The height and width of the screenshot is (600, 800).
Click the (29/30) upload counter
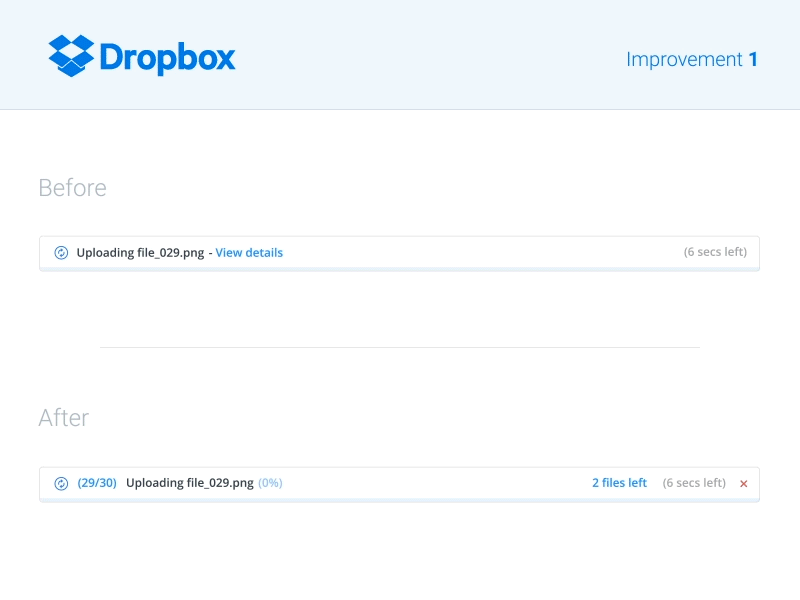click(97, 483)
